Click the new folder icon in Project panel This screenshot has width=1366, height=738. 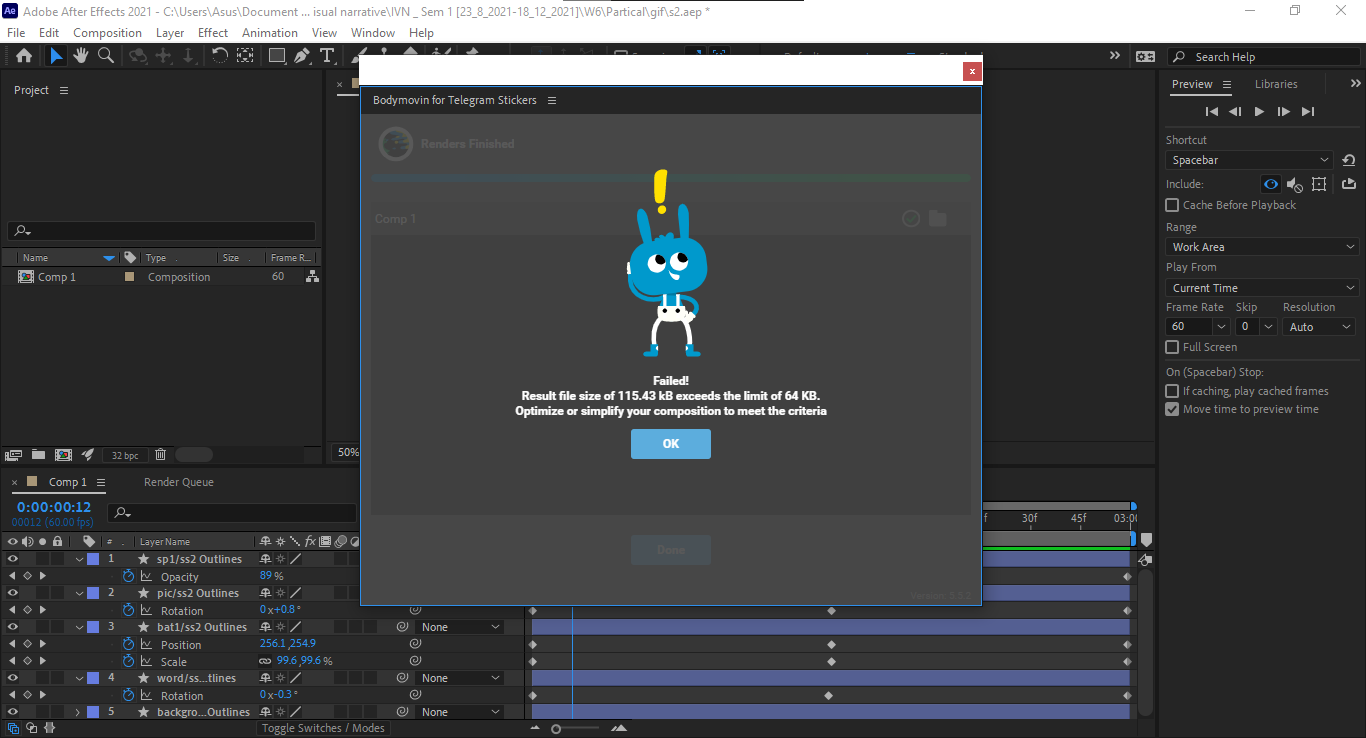pyautogui.click(x=38, y=454)
